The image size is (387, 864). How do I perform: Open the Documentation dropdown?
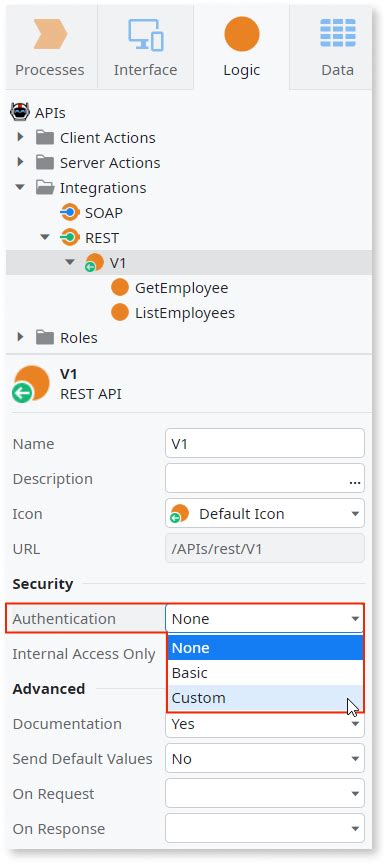click(265, 724)
